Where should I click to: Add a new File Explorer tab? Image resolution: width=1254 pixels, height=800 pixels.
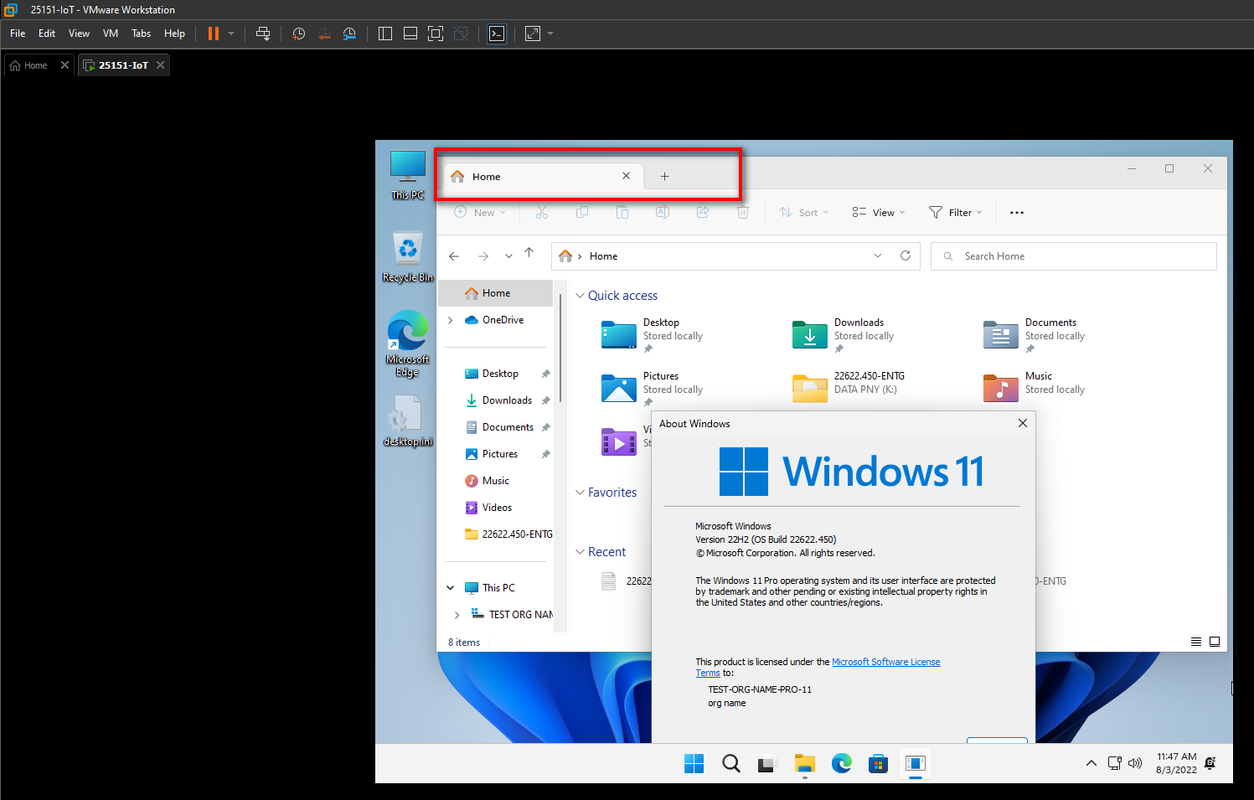664,176
